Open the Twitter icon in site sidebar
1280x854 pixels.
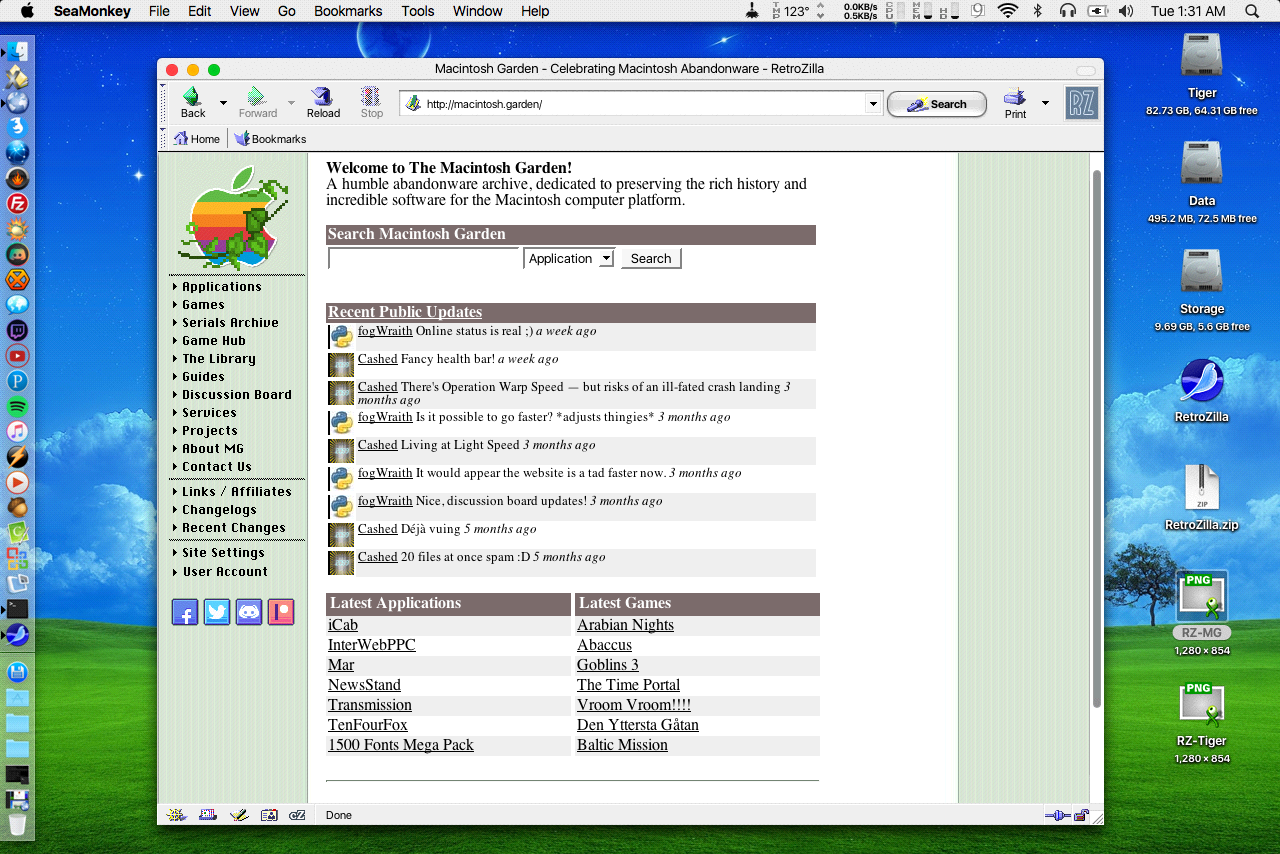(217, 612)
